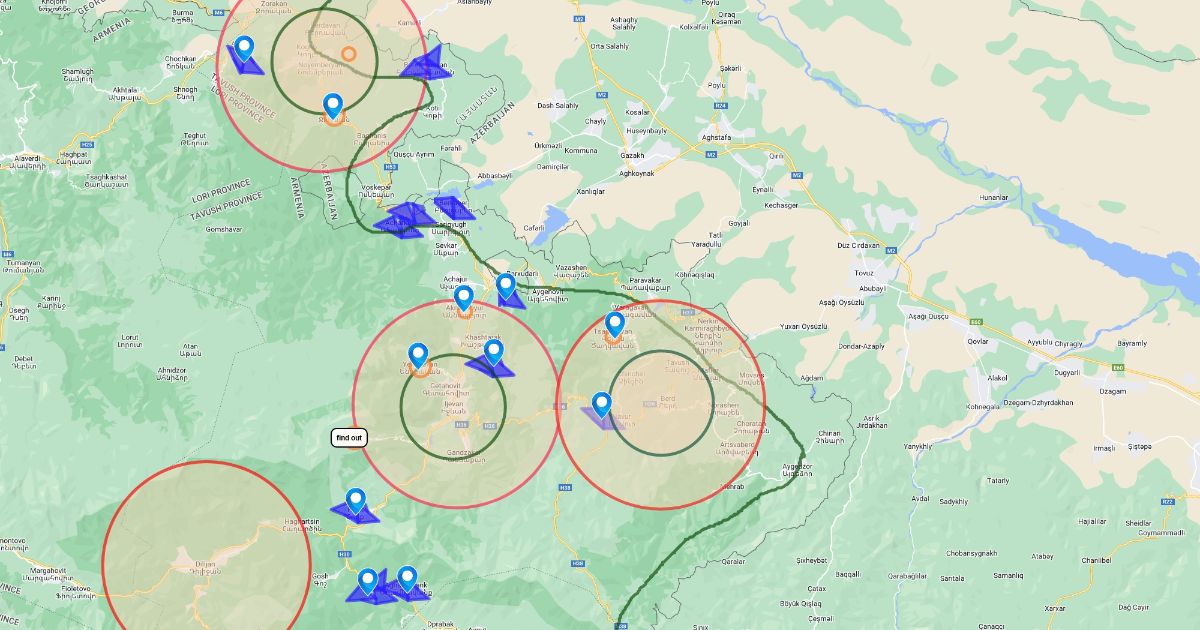Click the Tovuz city label

pyautogui.click(x=862, y=272)
